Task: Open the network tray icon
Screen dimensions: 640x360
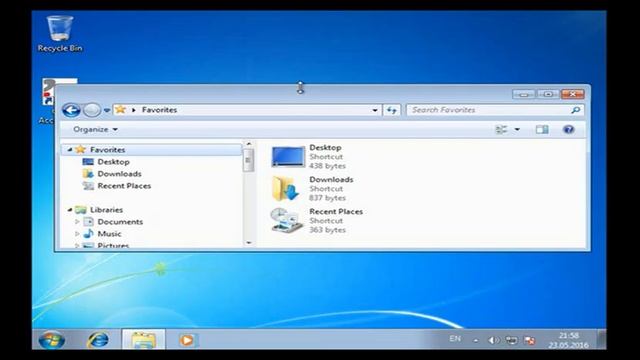Action: pyautogui.click(x=511, y=340)
